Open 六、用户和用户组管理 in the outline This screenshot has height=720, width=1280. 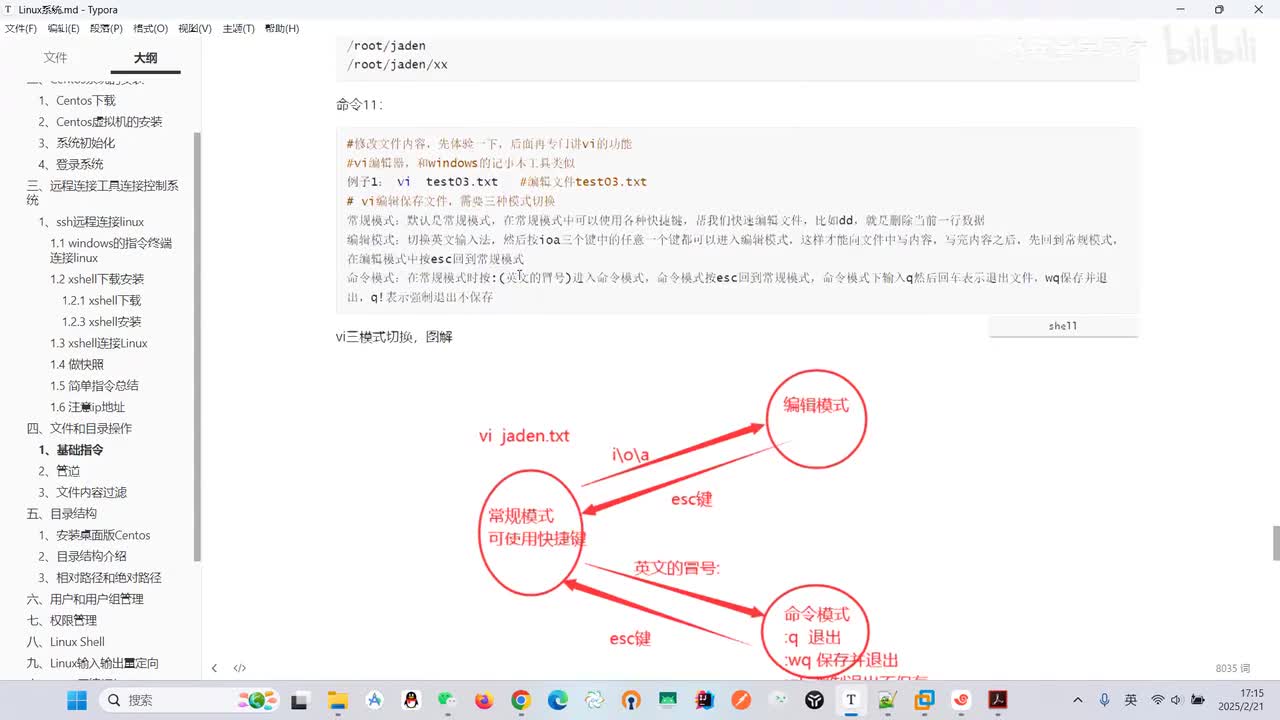pos(85,599)
